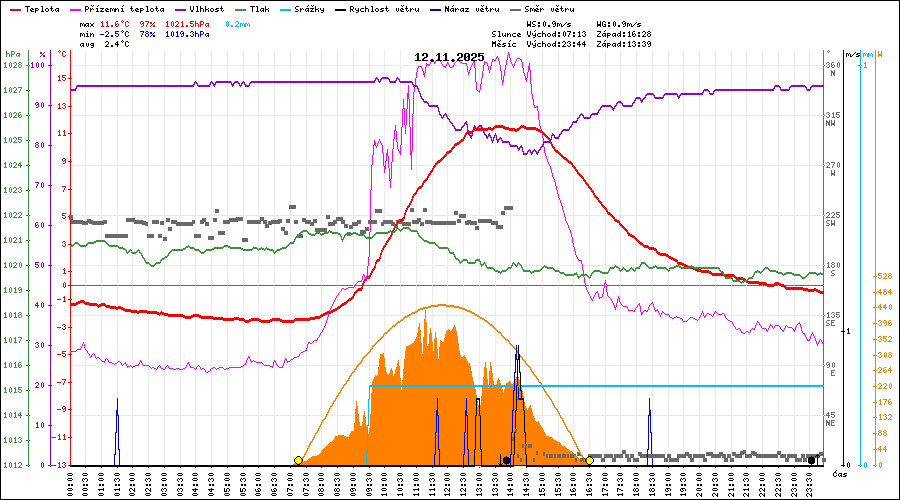This screenshot has width=900, height=500.
Task: Click the hPa pressure axis label
Action: click(12, 53)
